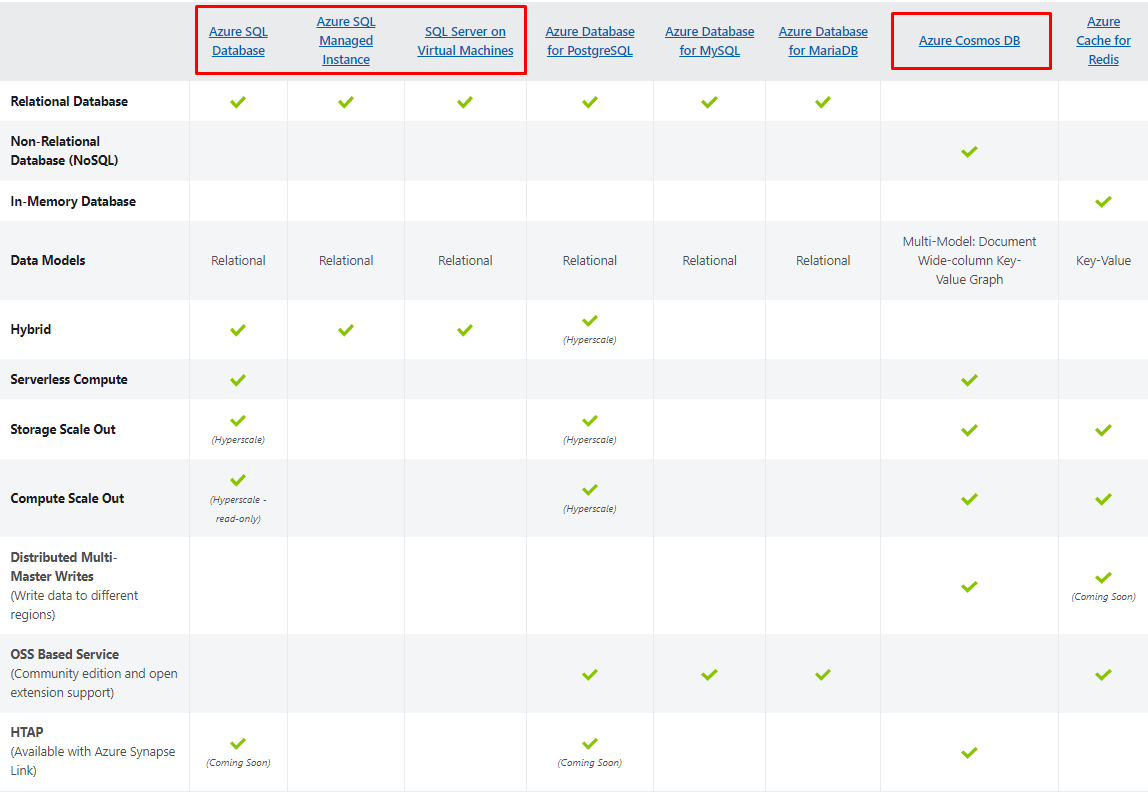Click OSS Based Service checkmark for MySQL
Viewport: 1148px width, 792px height.
click(709, 675)
